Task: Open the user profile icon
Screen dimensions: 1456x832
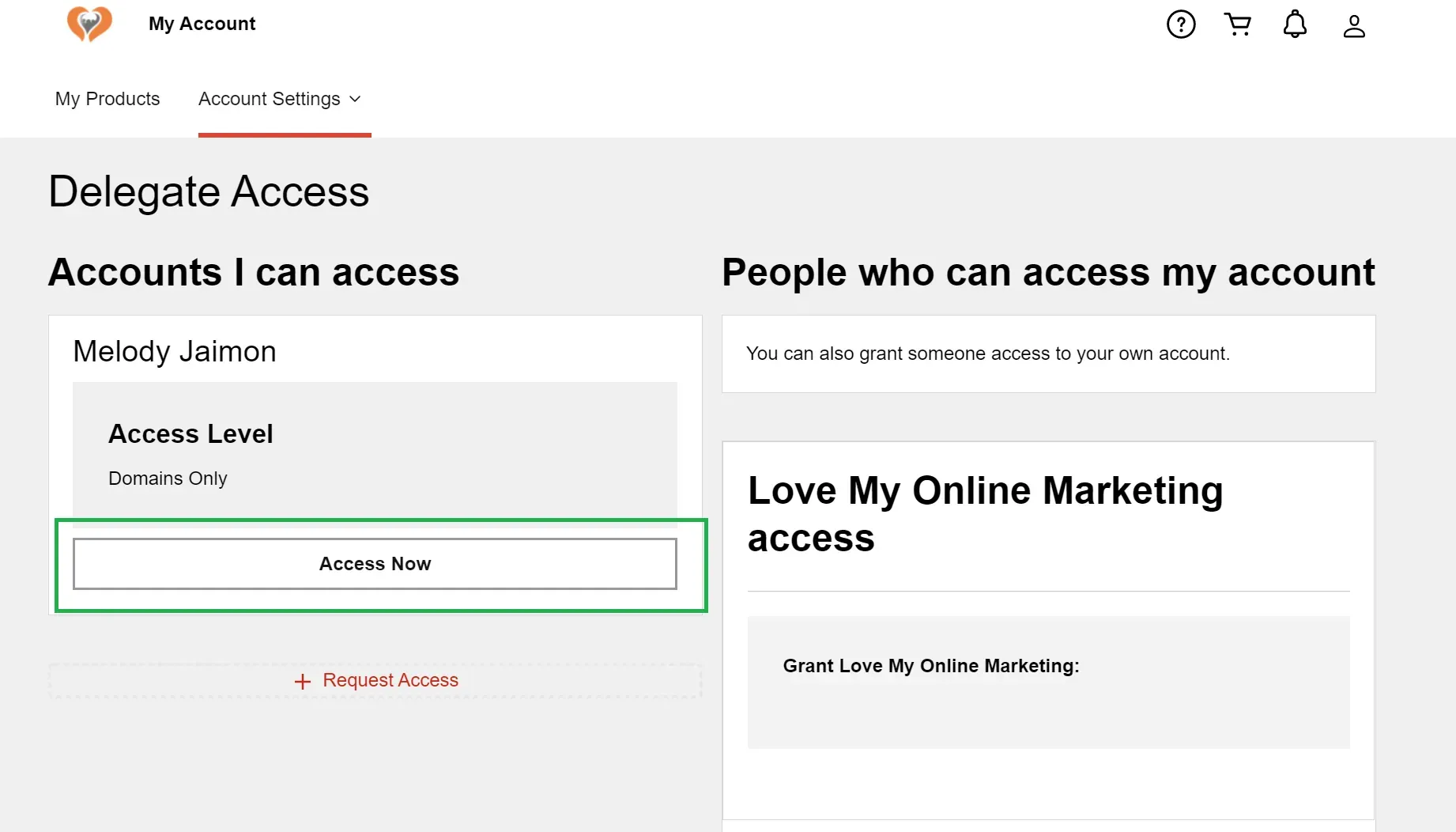Action: pyautogui.click(x=1354, y=26)
